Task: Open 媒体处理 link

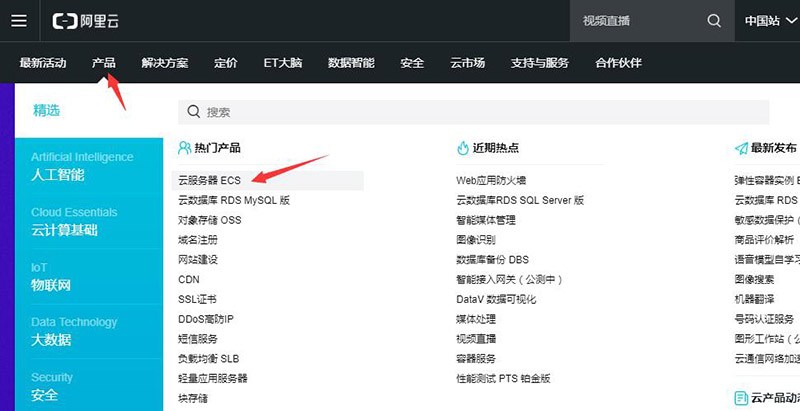Action: pos(476,319)
